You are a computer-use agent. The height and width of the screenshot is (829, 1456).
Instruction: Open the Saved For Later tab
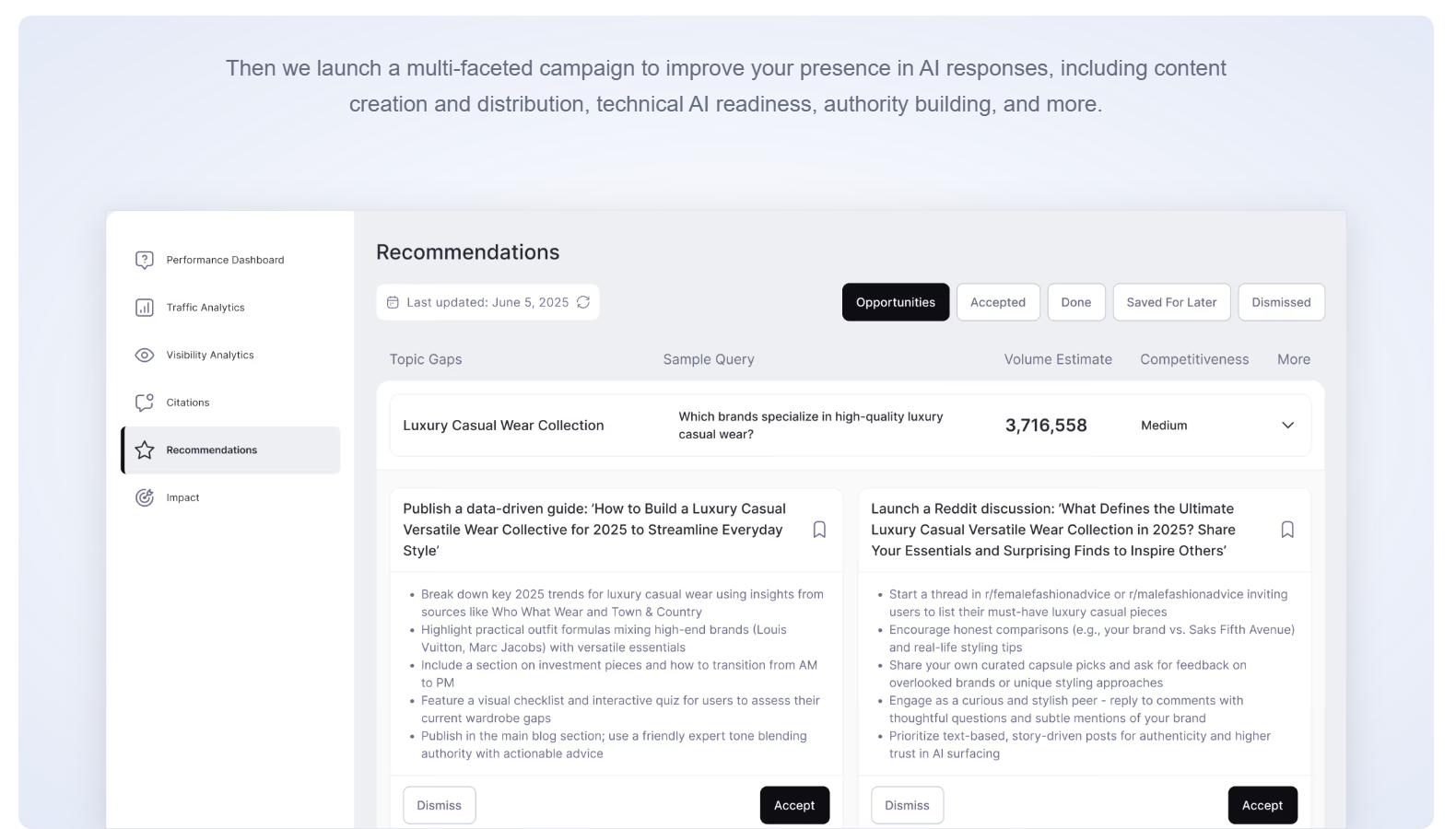[1170, 302]
